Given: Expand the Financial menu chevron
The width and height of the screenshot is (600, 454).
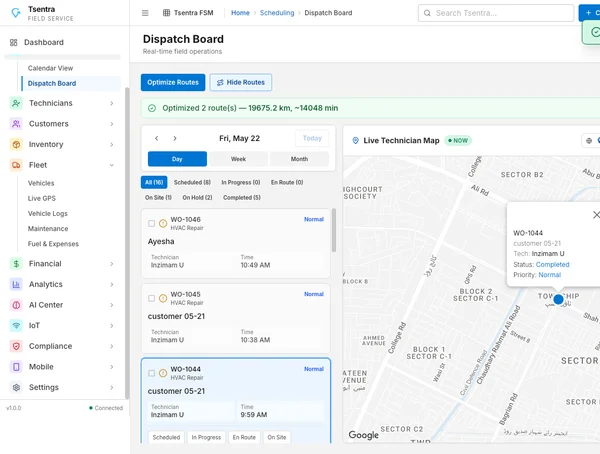Looking at the screenshot, I should (x=112, y=264).
